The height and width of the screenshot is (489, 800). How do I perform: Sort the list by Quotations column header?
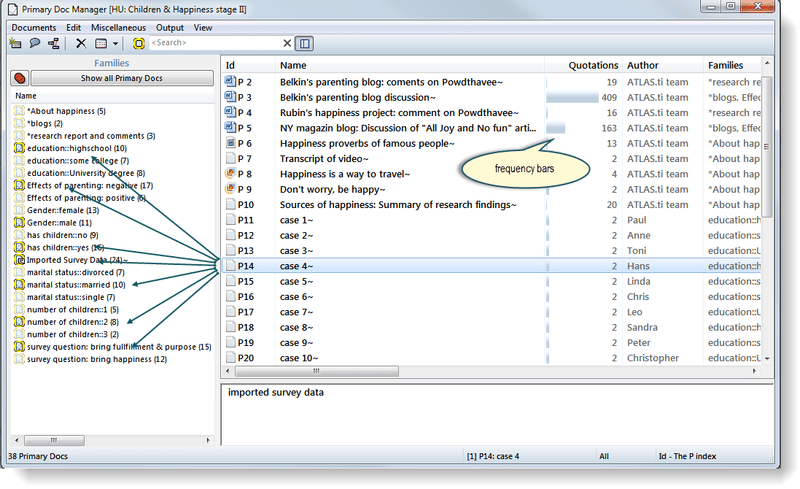592,65
